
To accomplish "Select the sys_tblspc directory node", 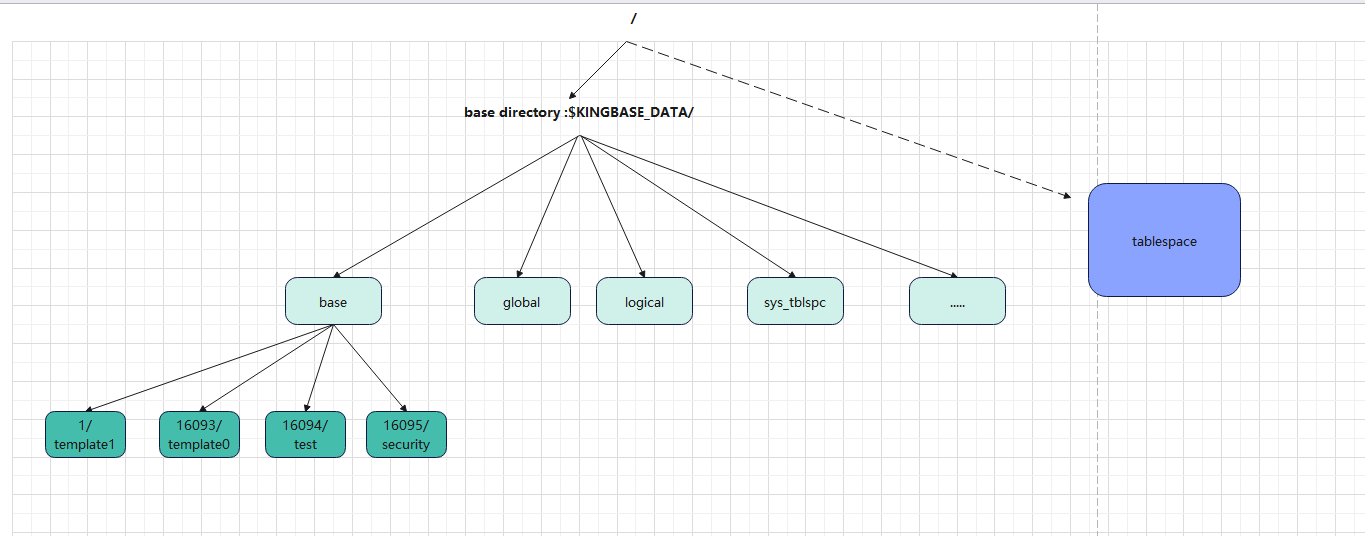I will tap(796, 301).
